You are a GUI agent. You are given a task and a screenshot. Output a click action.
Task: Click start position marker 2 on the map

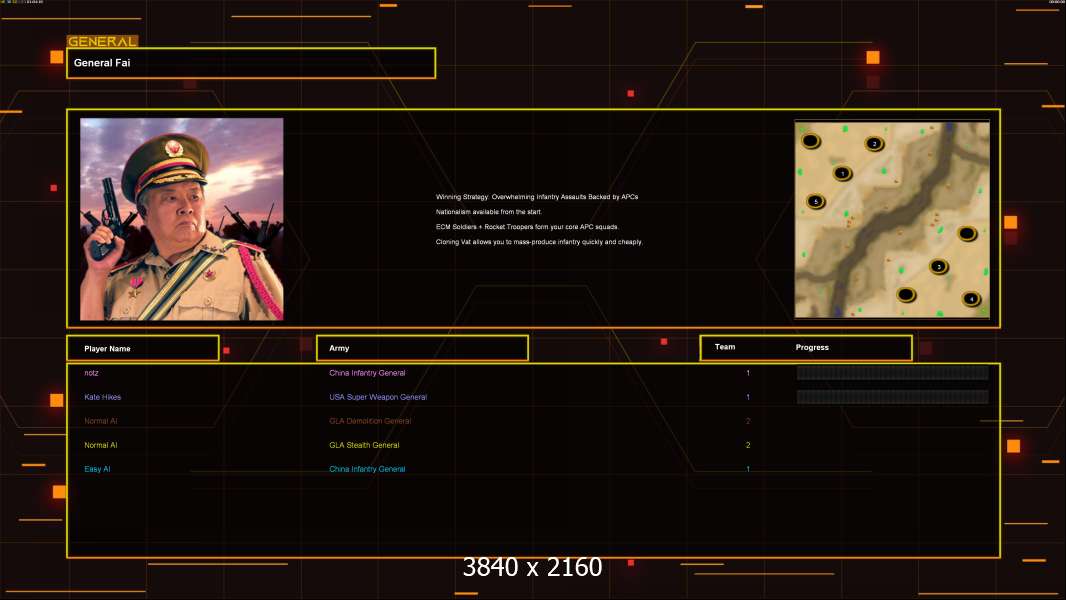(874, 143)
